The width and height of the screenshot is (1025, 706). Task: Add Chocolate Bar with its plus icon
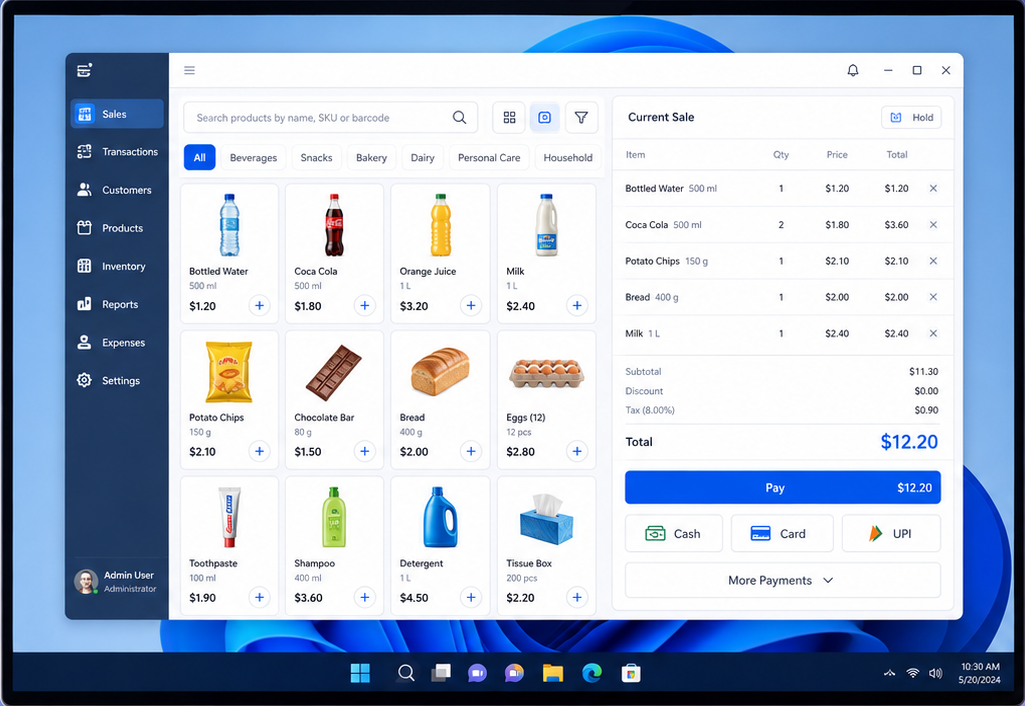pos(365,451)
